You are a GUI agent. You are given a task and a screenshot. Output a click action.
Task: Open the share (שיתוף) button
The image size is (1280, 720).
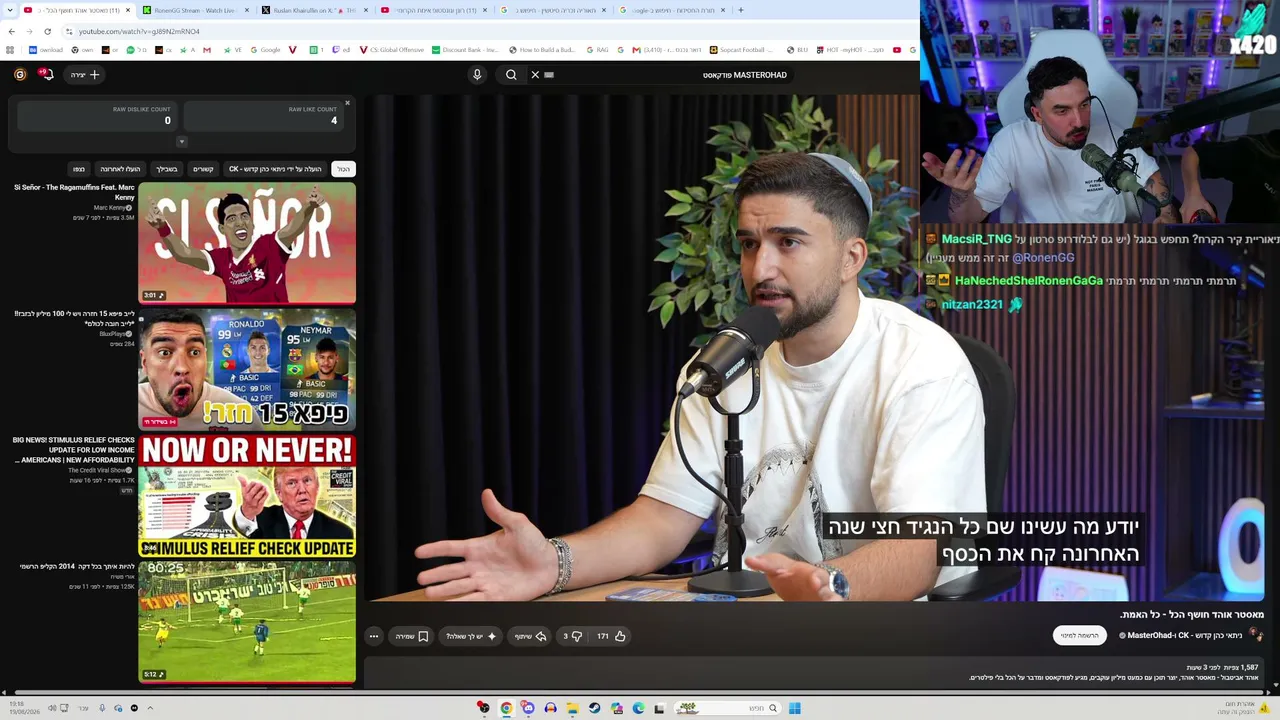coord(530,636)
